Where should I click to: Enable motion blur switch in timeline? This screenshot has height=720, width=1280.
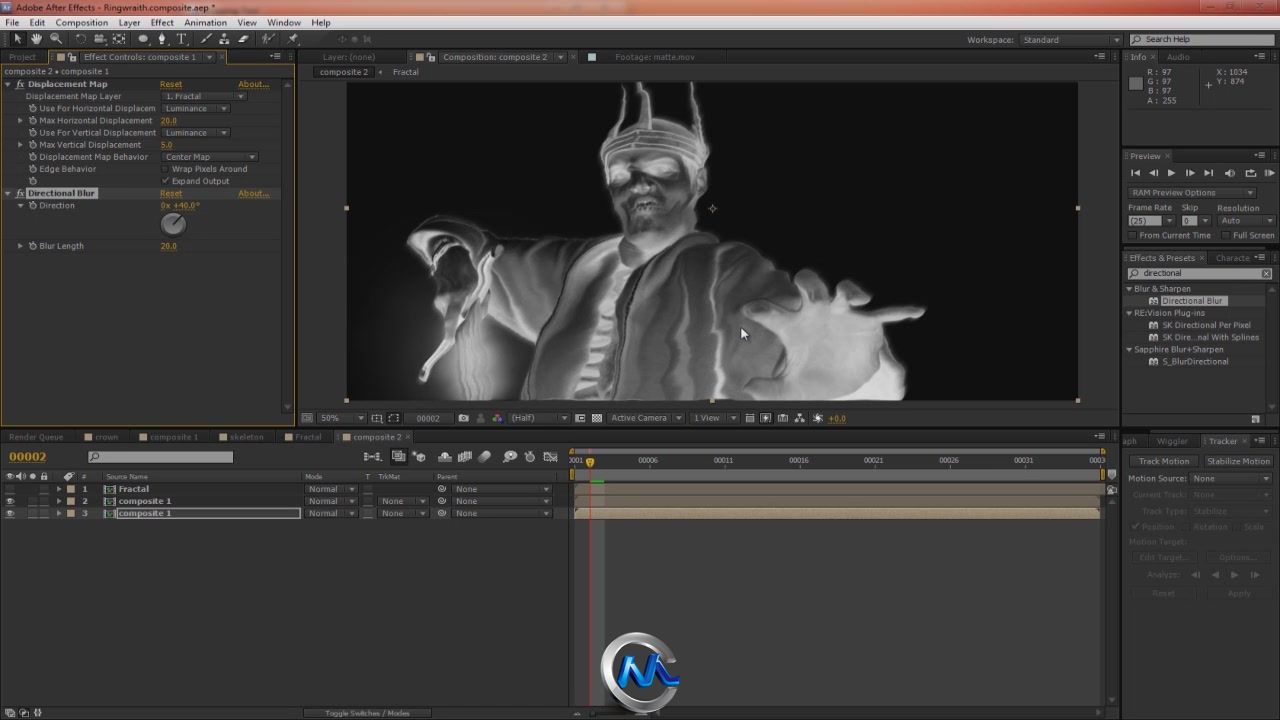pyautogui.click(x=485, y=457)
